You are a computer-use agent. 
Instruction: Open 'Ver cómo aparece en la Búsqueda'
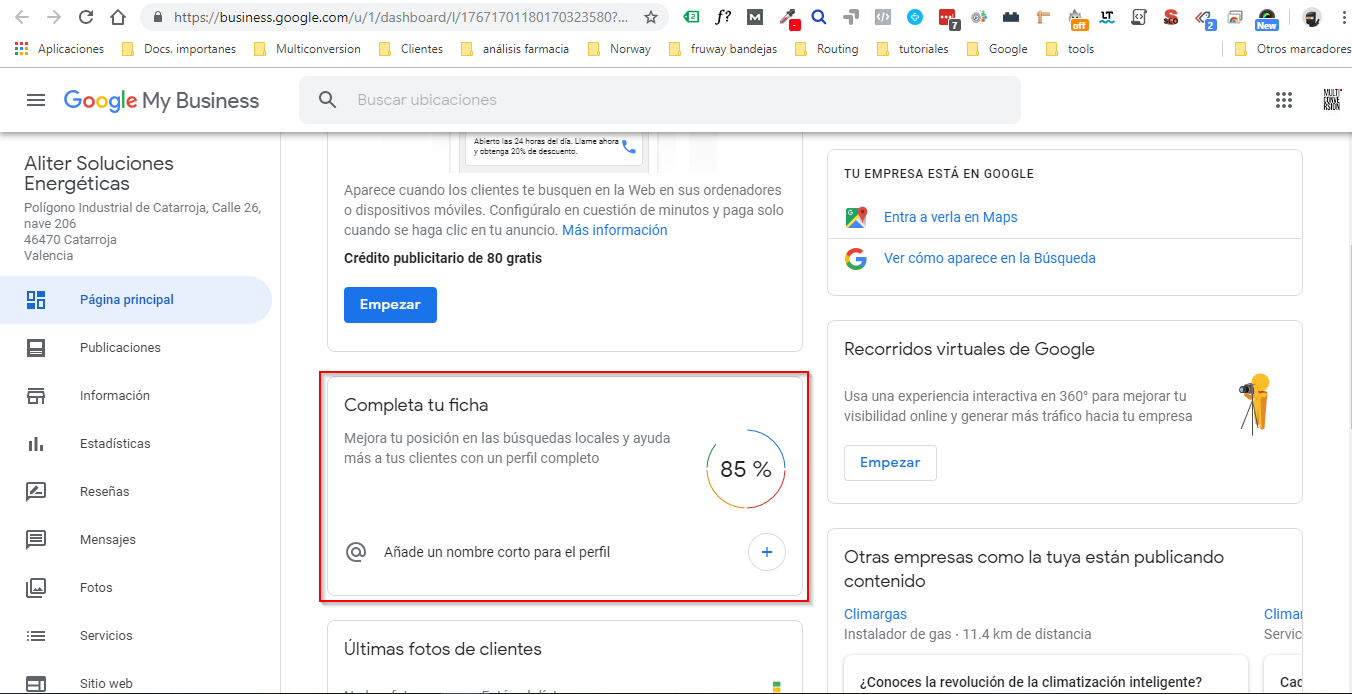click(990, 258)
